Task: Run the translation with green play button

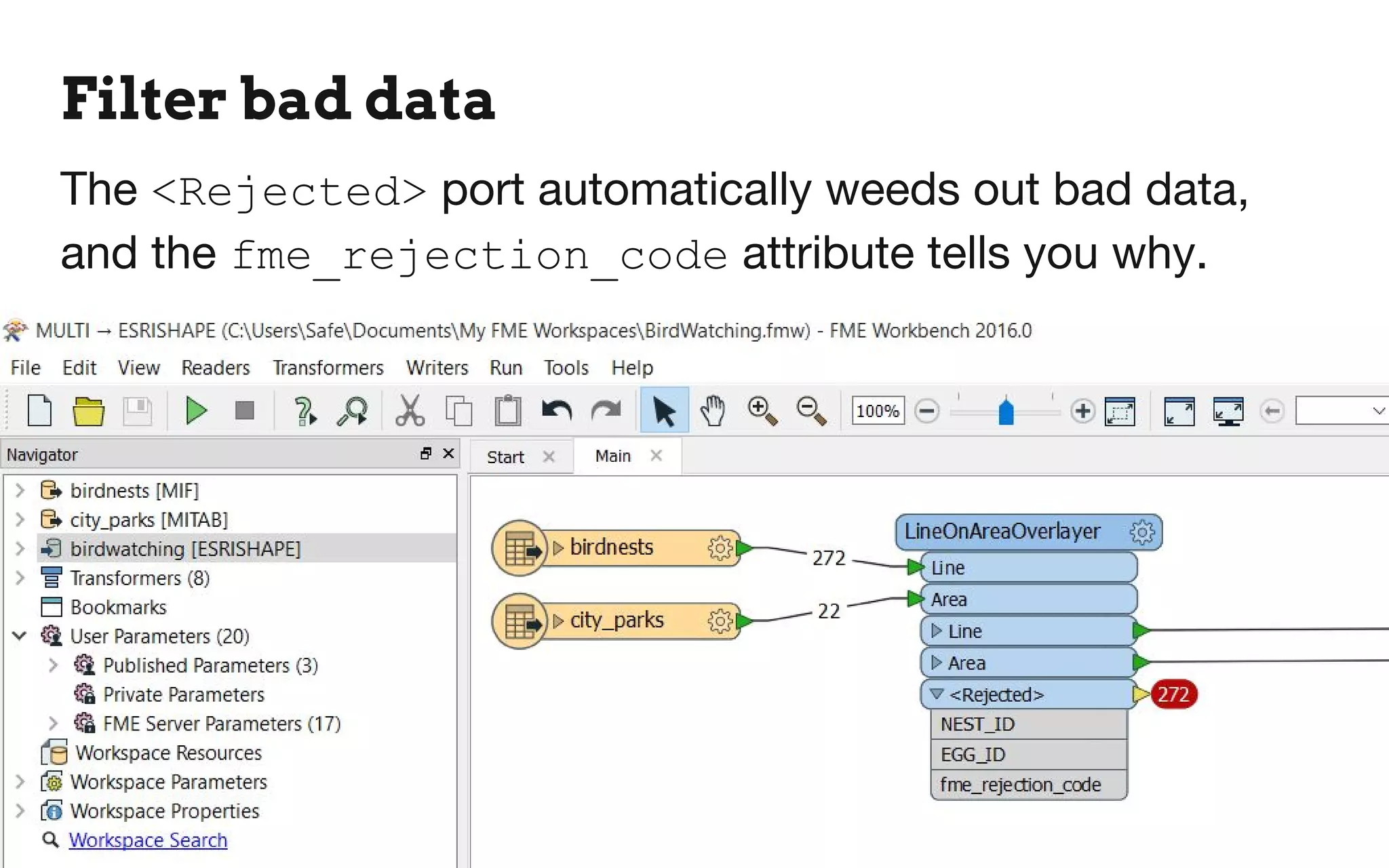Action: [196, 411]
